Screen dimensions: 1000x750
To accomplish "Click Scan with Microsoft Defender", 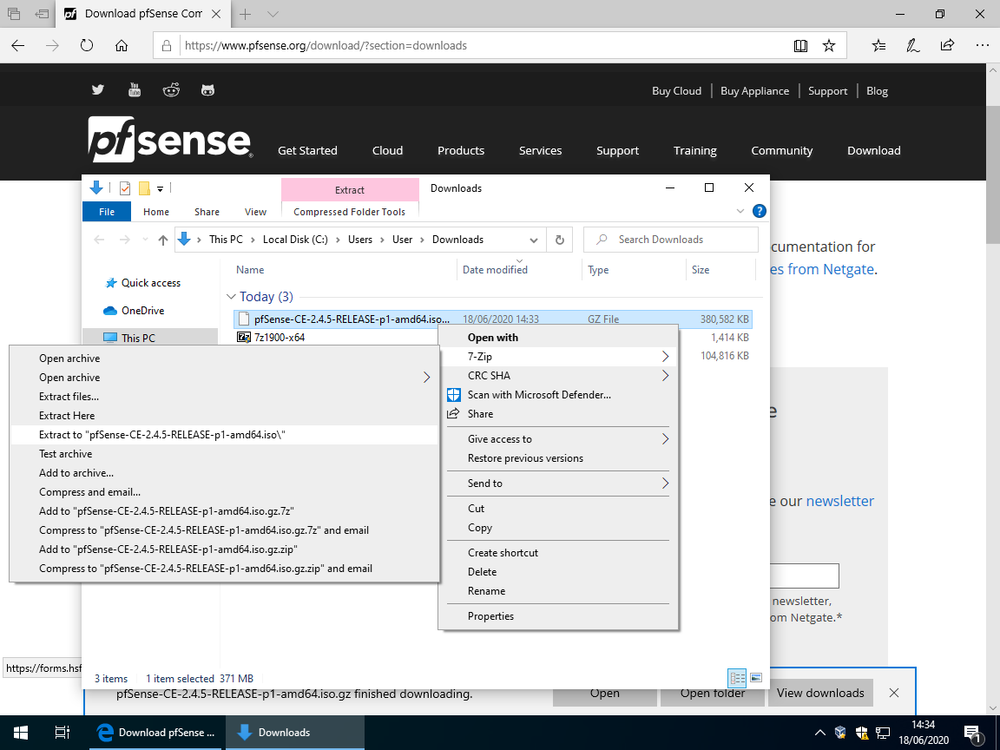I will [x=558, y=395].
